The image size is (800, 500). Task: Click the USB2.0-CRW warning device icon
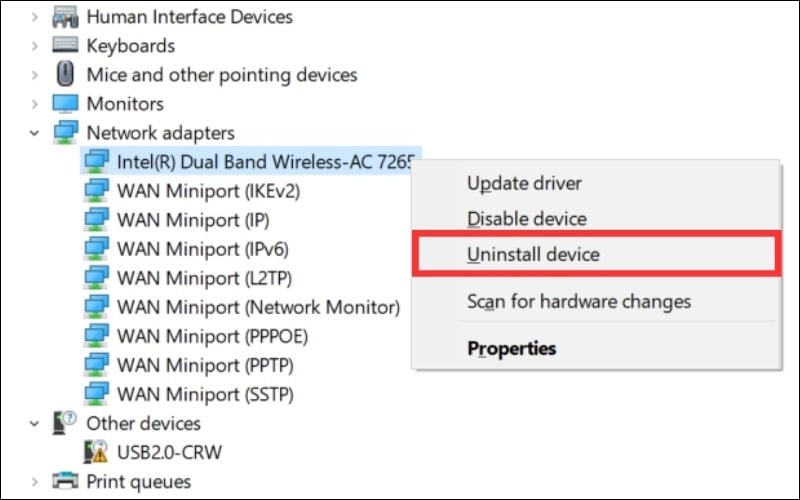96,452
